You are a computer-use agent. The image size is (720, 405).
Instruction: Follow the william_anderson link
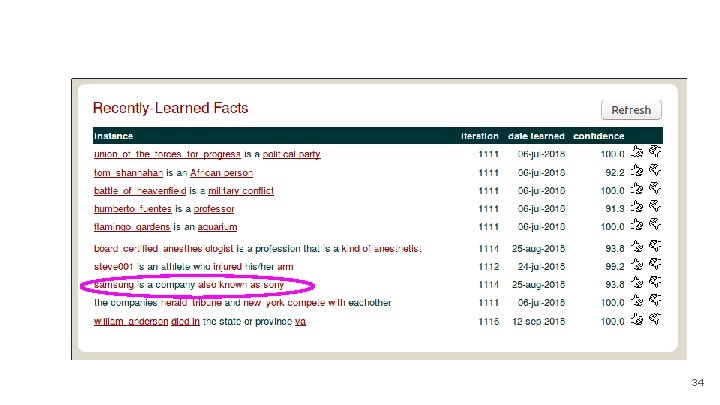pos(131,321)
